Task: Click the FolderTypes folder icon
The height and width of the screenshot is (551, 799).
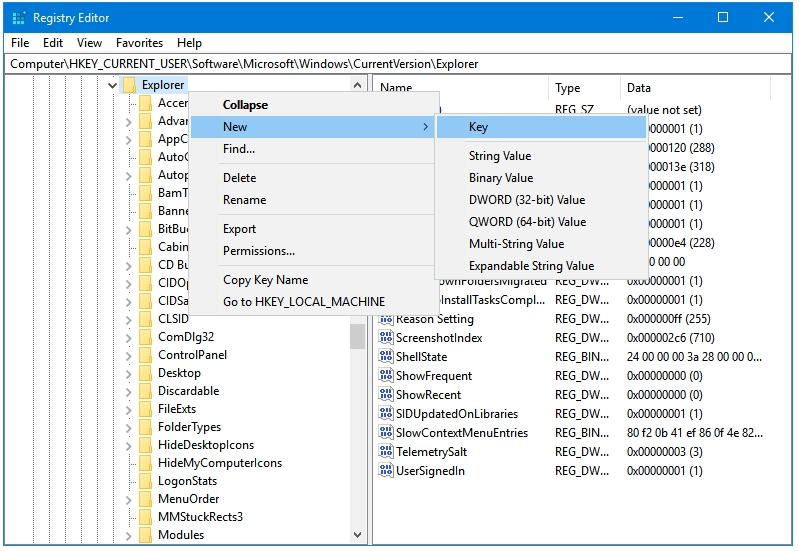Action: pyautogui.click(x=146, y=427)
